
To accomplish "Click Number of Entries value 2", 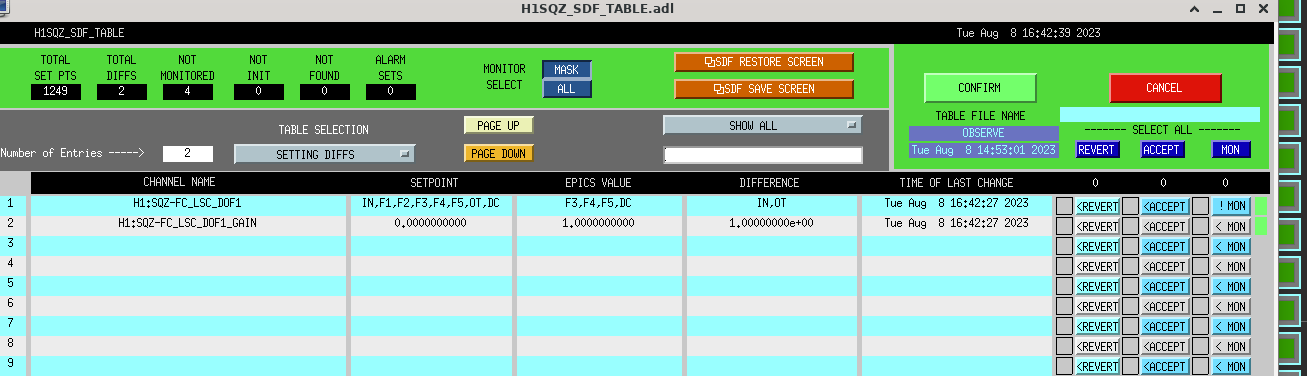I will (187, 154).
